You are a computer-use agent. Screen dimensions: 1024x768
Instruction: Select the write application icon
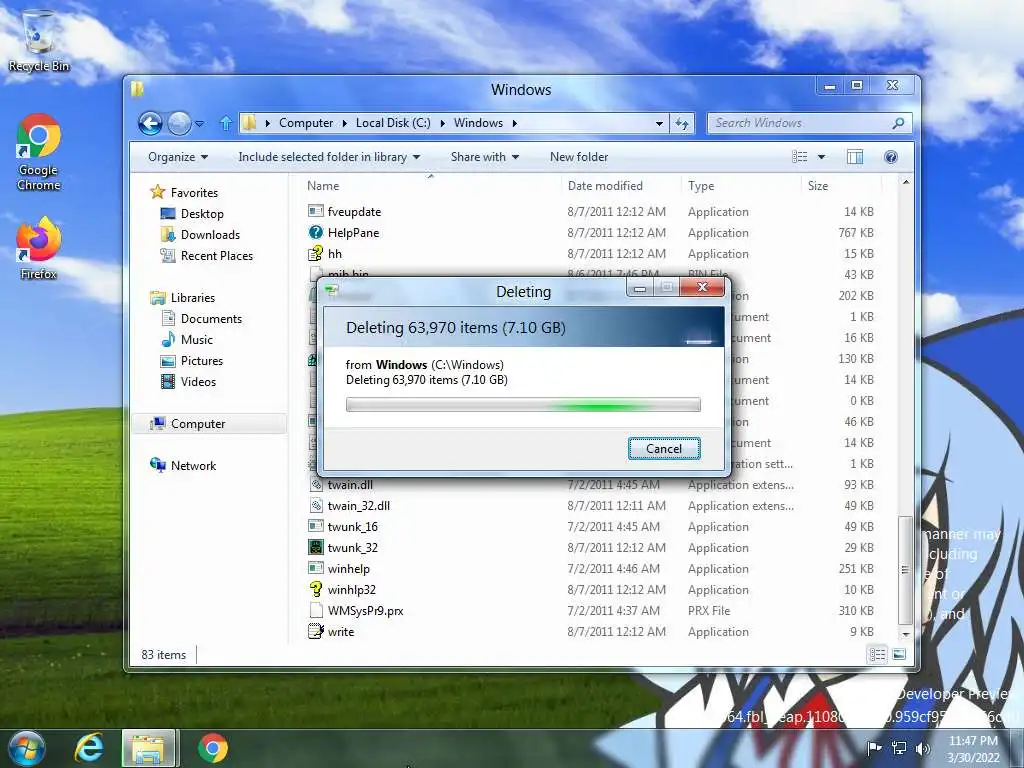[x=315, y=632]
